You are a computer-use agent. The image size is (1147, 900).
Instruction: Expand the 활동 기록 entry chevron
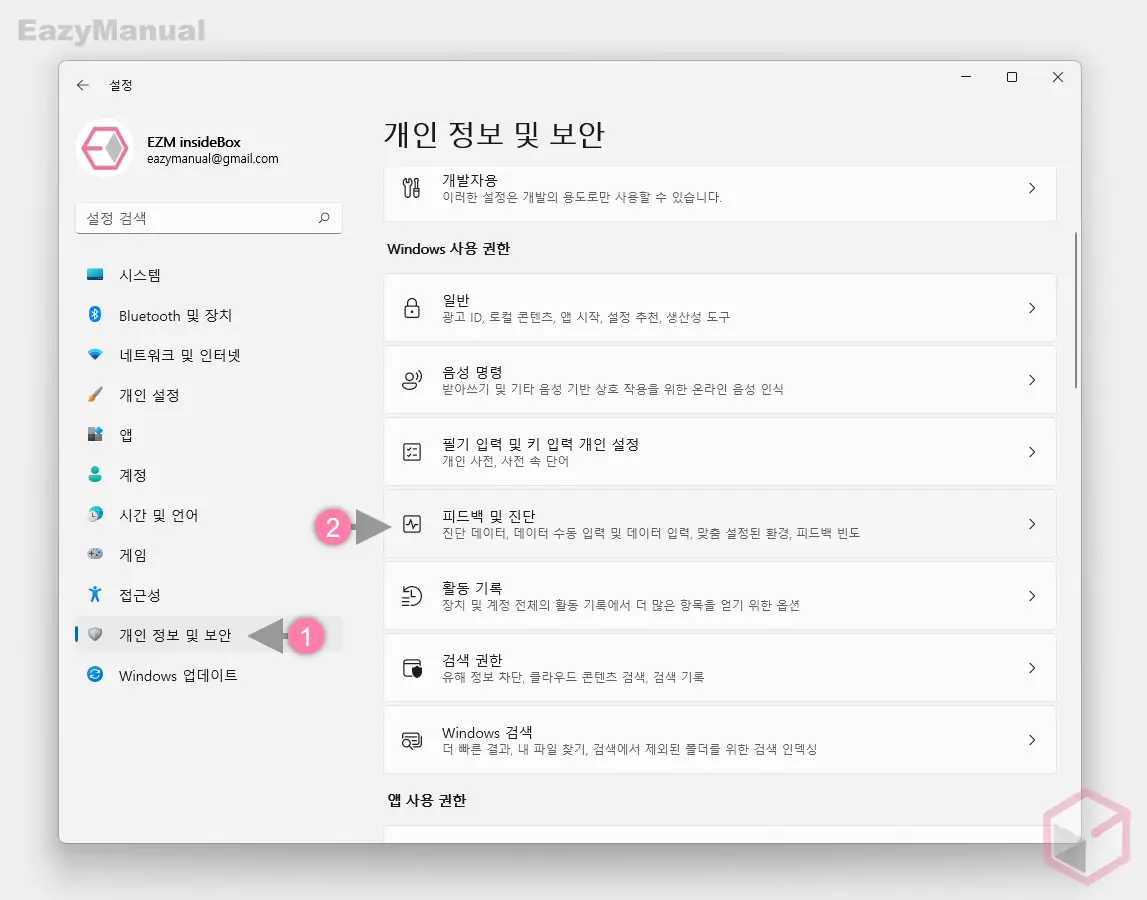click(x=1032, y=596)
